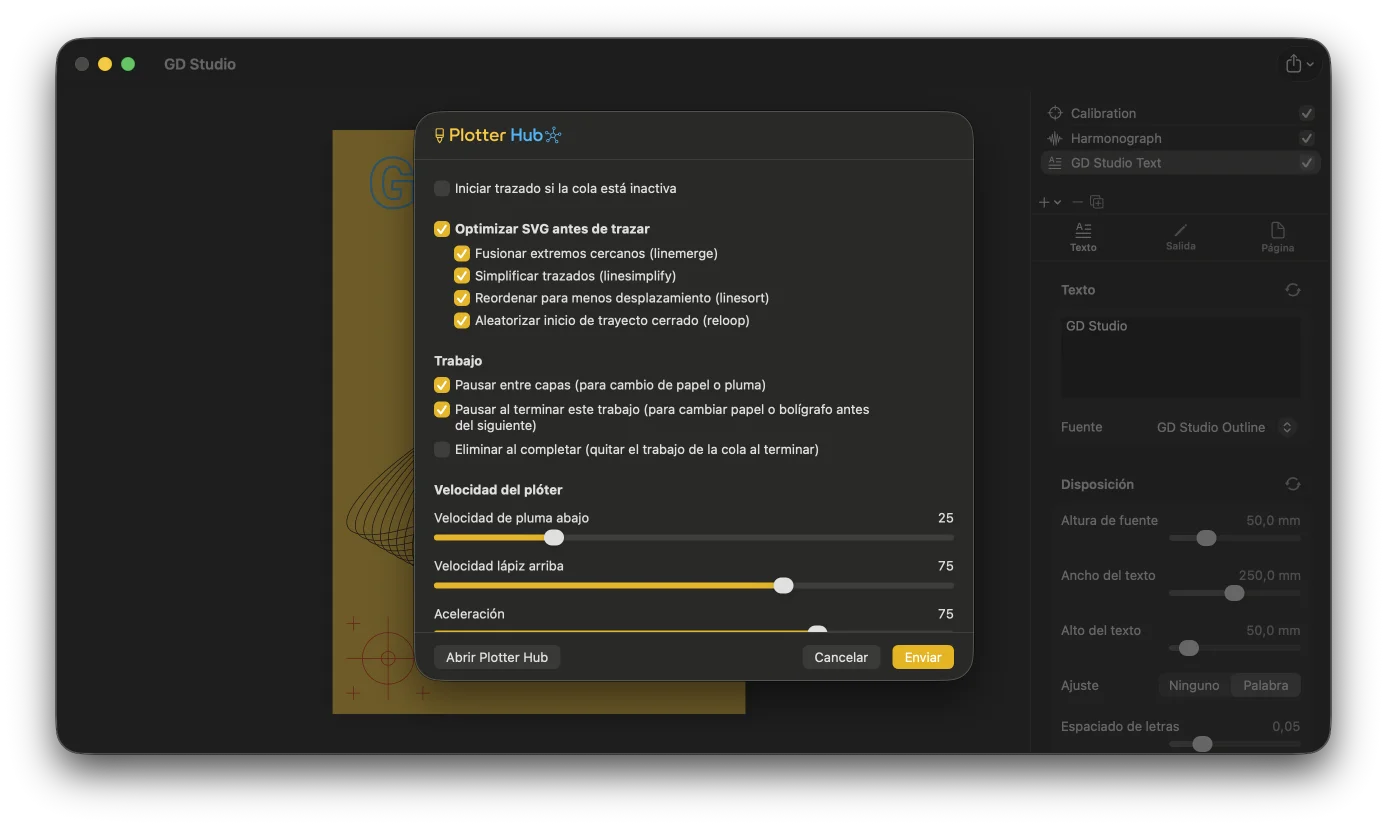
Task: Adjust the Aceleración slider
Action: [817, 631]
